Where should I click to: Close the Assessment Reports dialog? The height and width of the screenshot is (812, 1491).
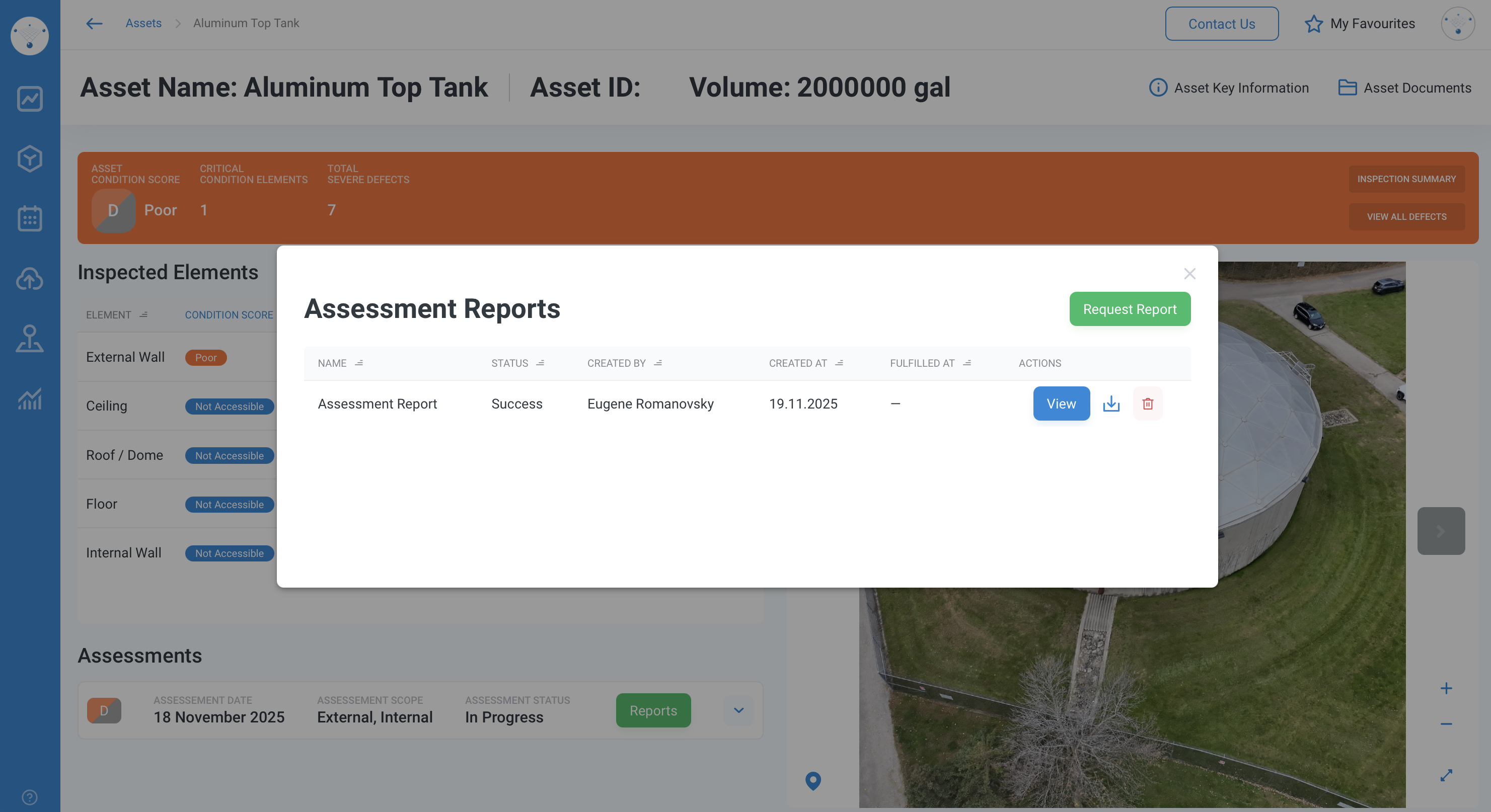[1189, 274]
